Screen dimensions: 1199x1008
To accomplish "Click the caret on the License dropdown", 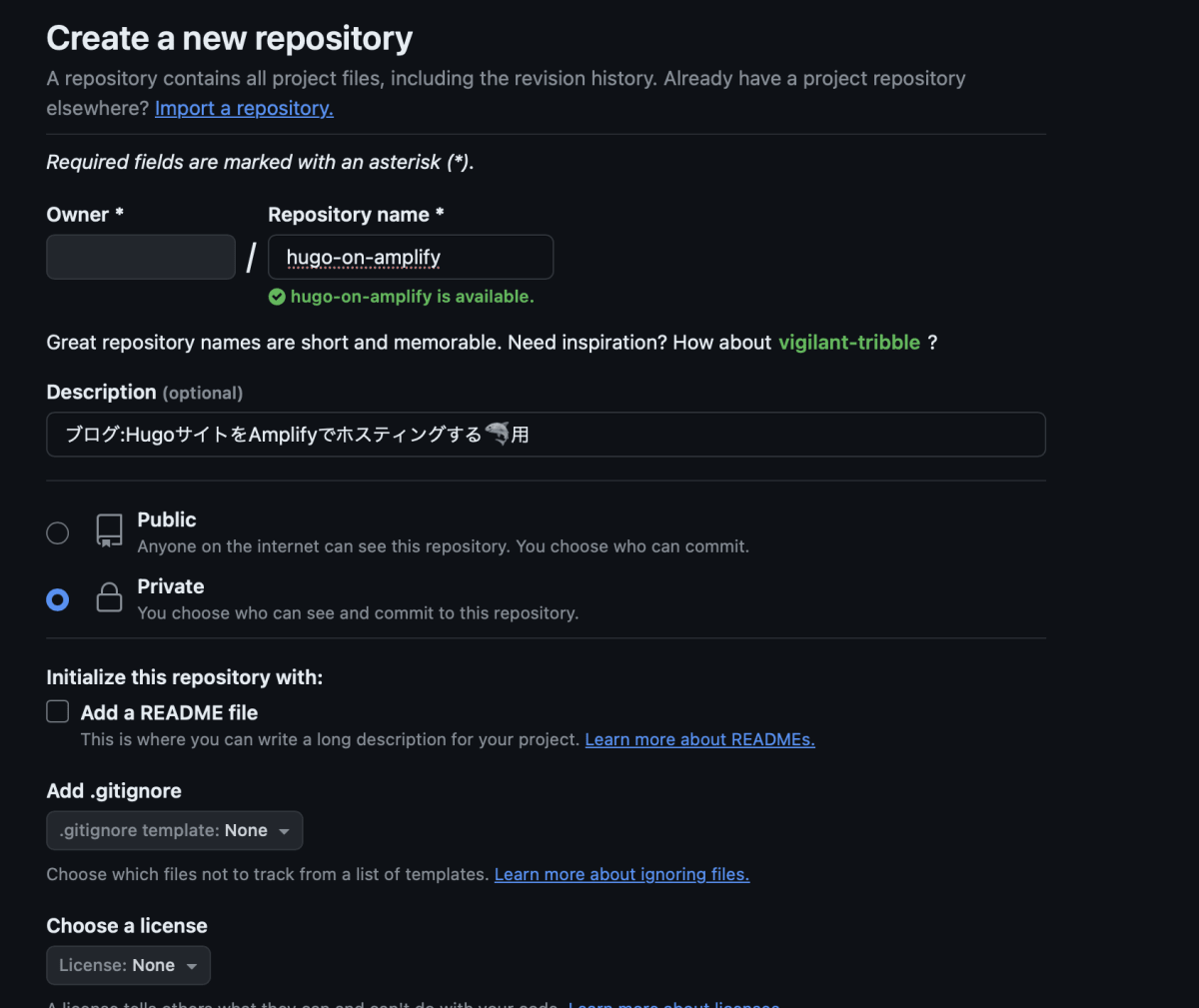I will [194, 965].
